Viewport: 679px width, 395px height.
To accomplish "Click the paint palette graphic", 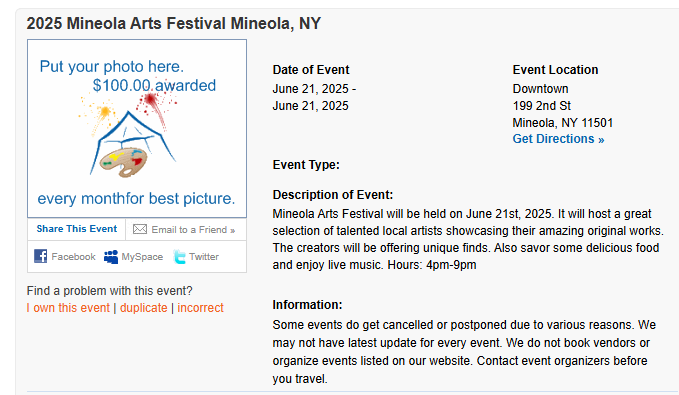I will (123, 162).
